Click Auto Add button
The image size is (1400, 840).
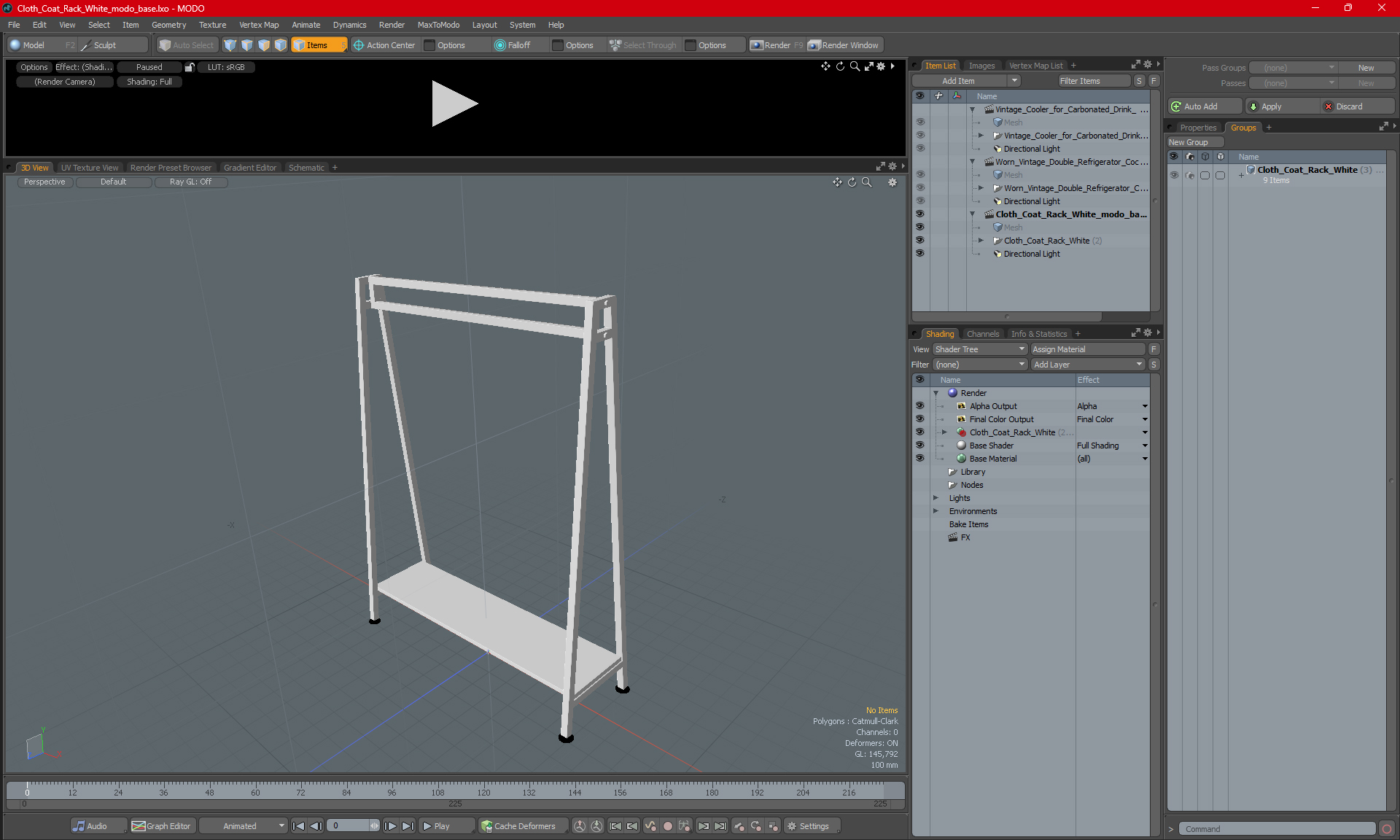point(1204,106)
